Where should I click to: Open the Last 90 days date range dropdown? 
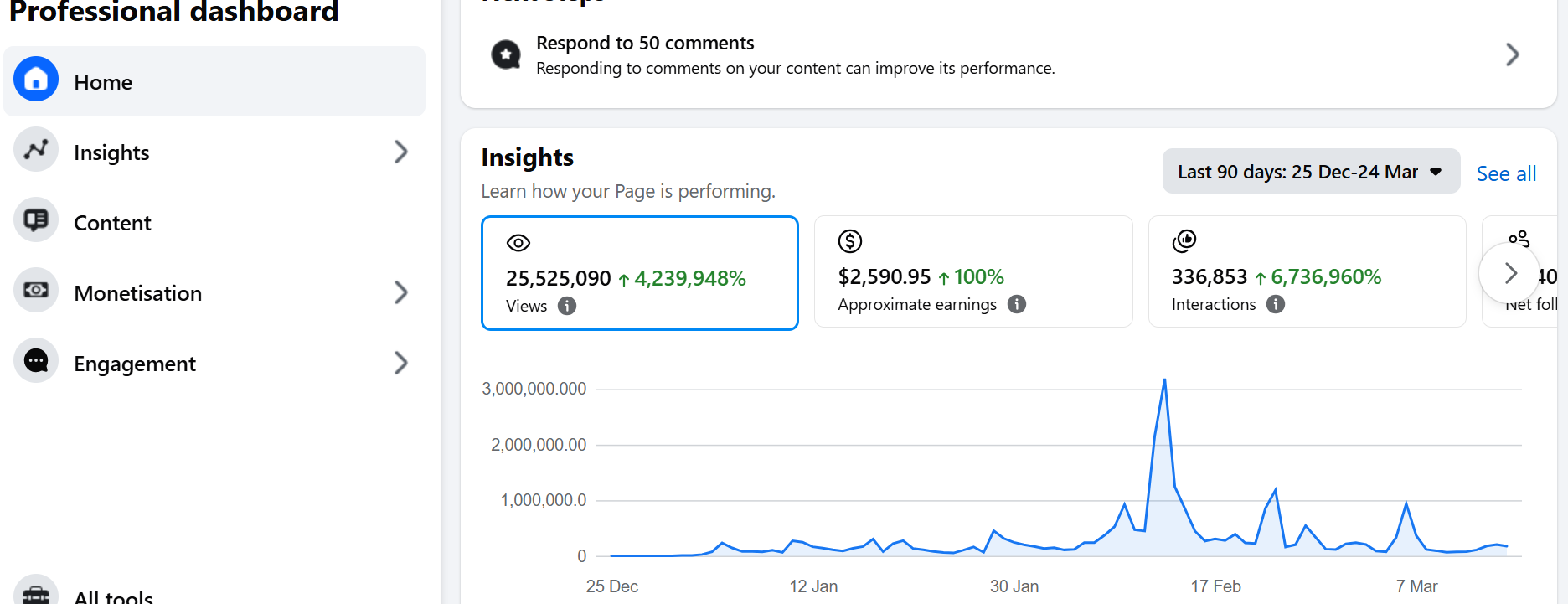coord(1310,172)
